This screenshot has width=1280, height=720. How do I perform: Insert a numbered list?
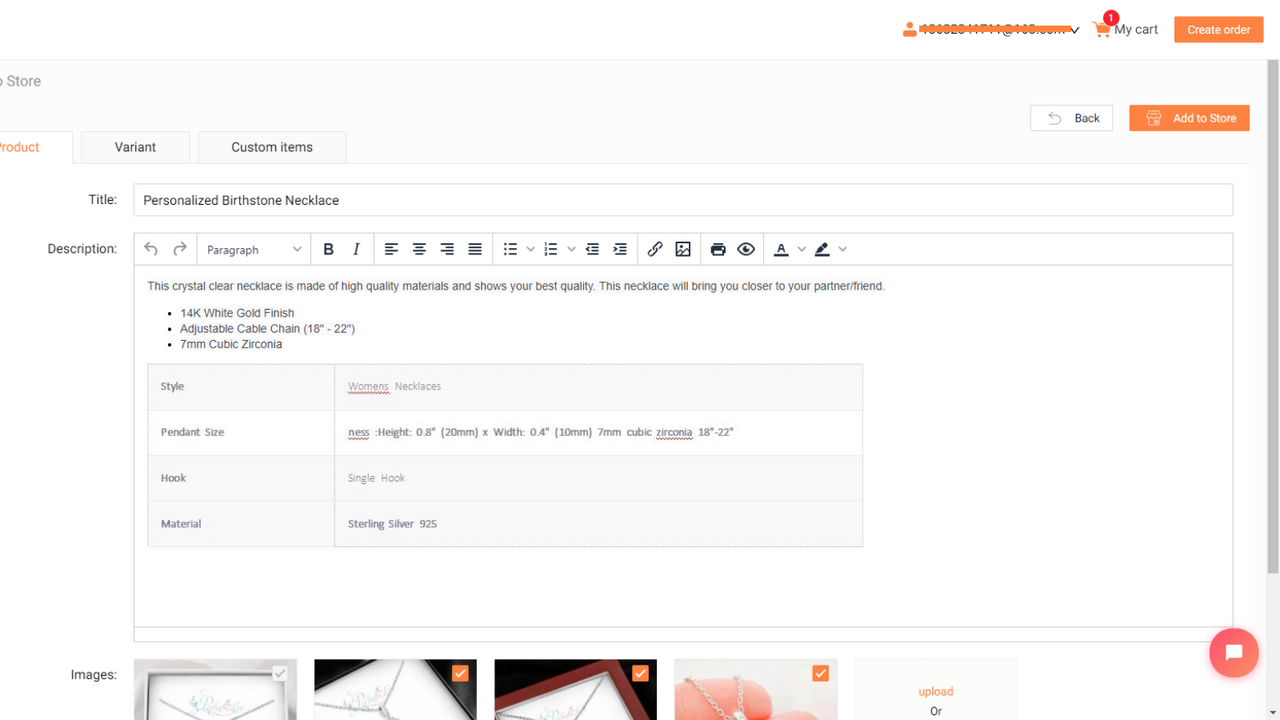pos(550,249)
